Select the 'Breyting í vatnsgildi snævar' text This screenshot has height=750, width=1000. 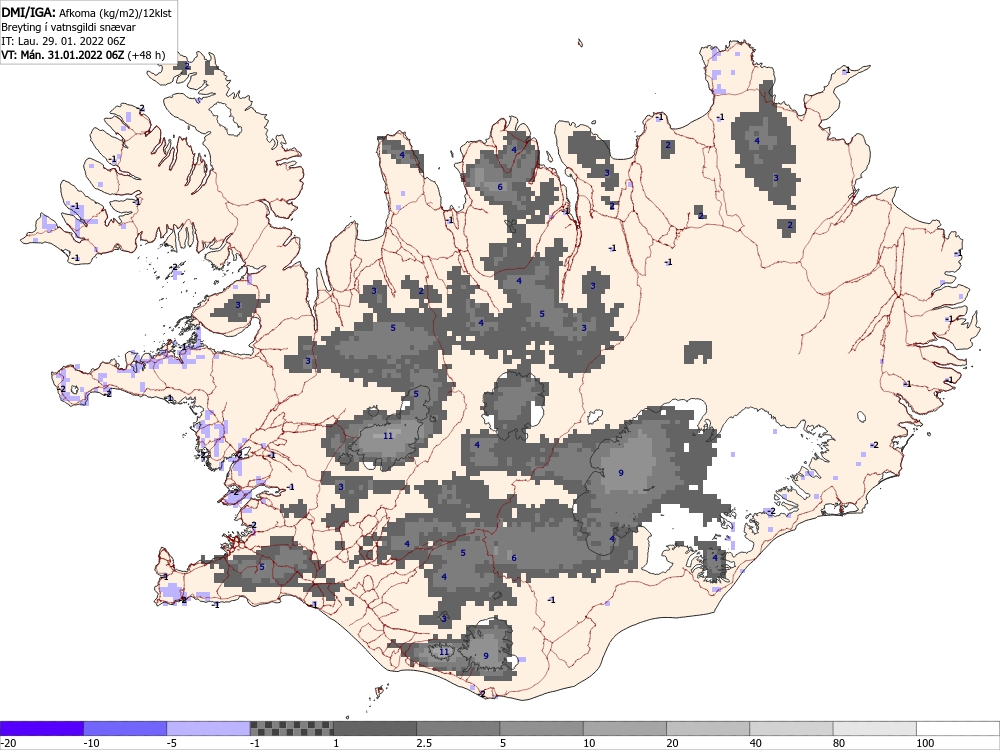point(68,27)
